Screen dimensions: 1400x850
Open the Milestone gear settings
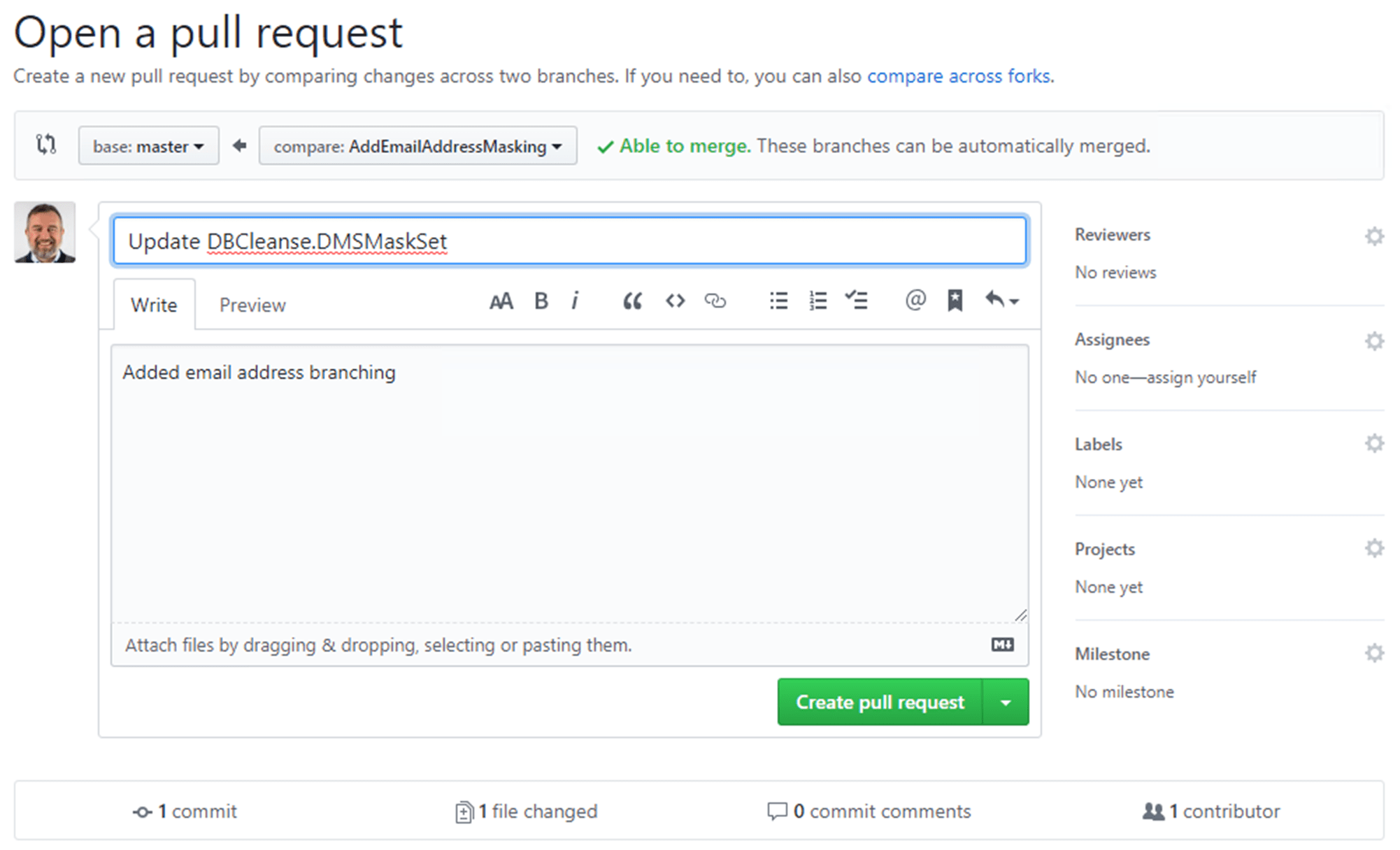[x=1374, y=653]
